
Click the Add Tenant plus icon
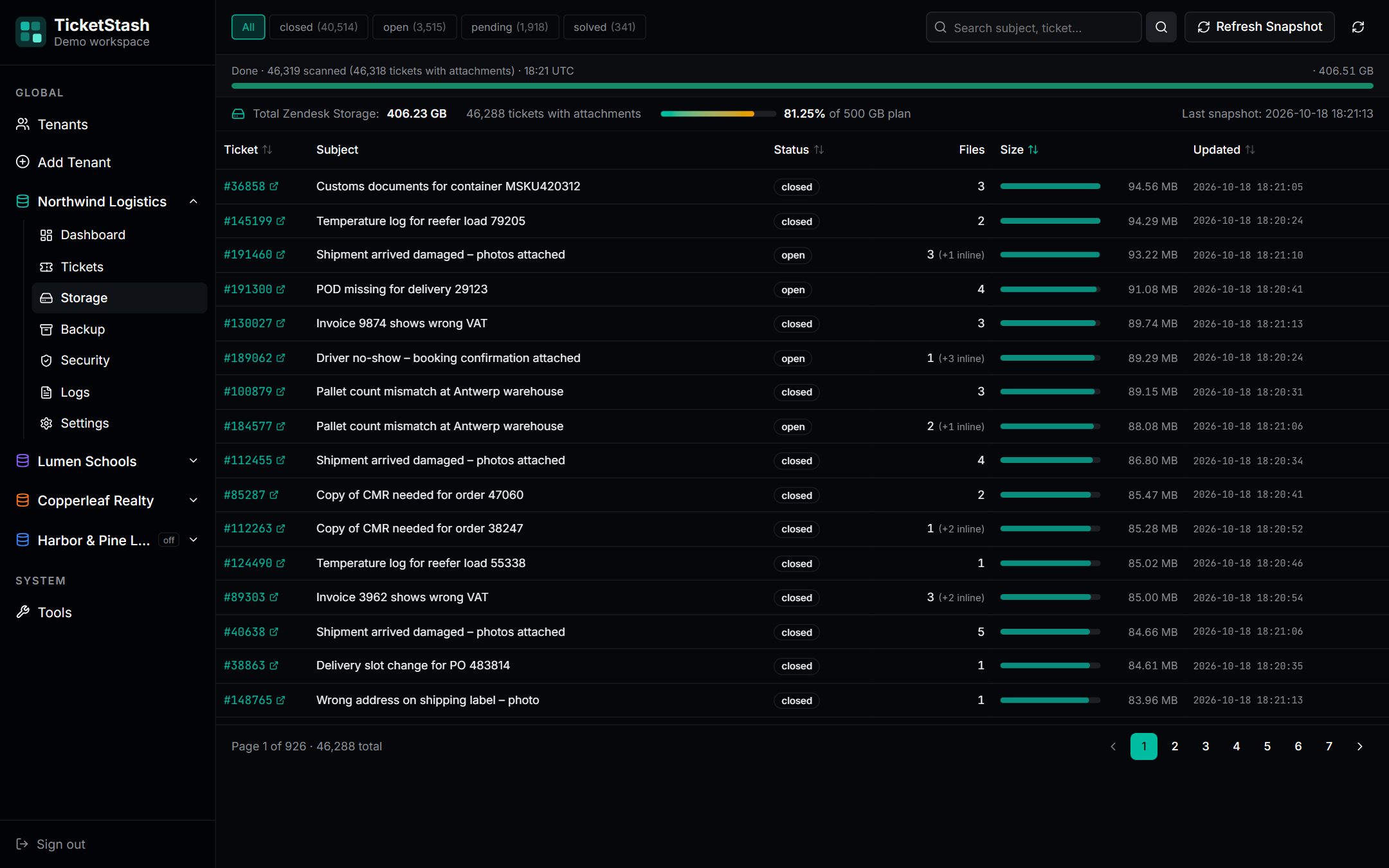click(23, 162)
